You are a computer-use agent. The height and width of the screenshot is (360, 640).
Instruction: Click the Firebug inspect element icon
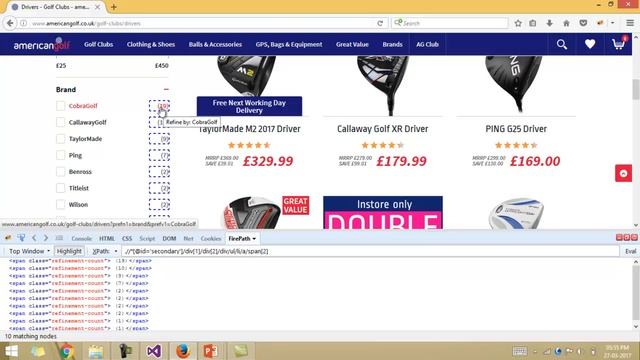[21, 238]
